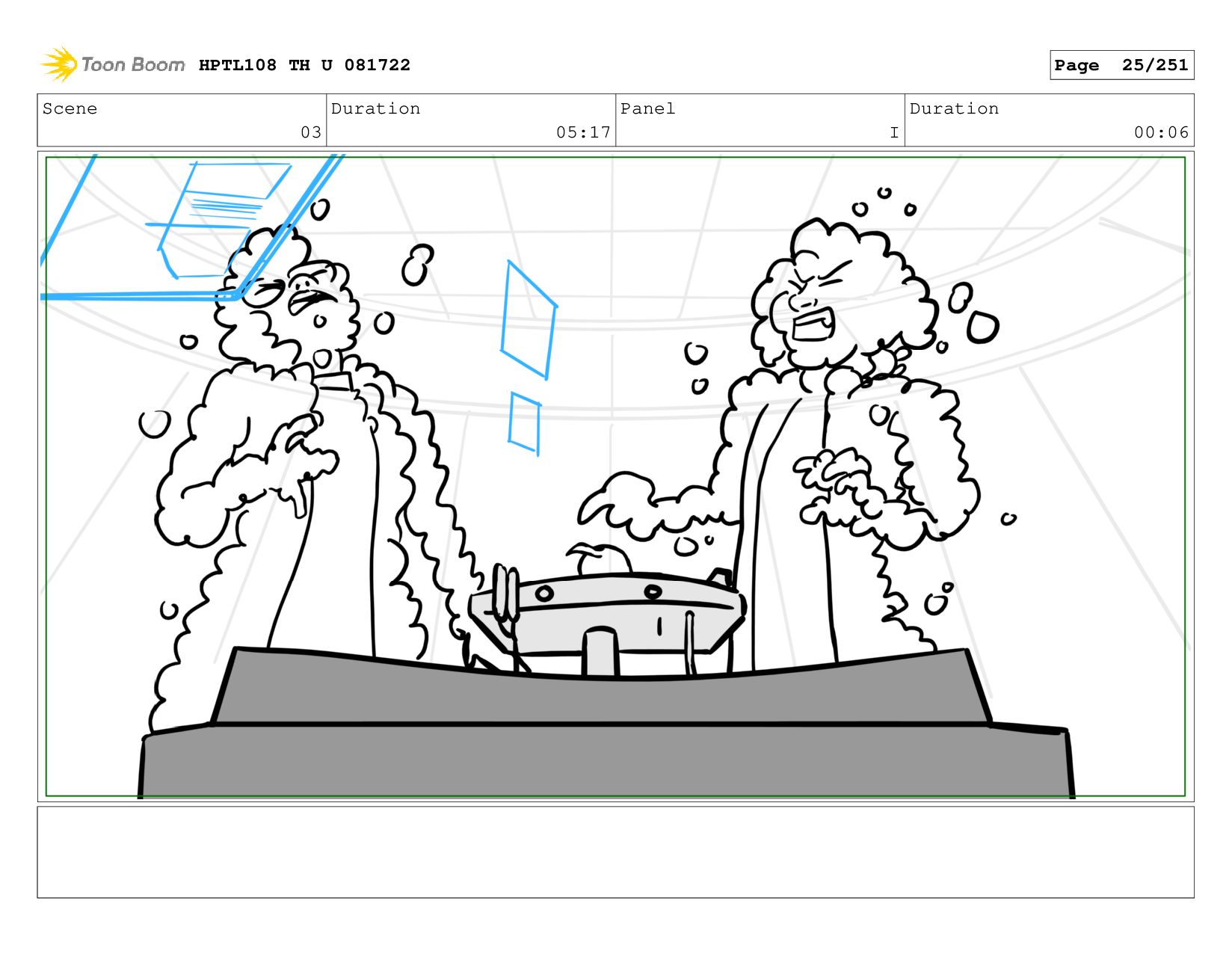Select the scene number "03"
The height and width of the screenshot is (954, 1232).
click(311, 132)
